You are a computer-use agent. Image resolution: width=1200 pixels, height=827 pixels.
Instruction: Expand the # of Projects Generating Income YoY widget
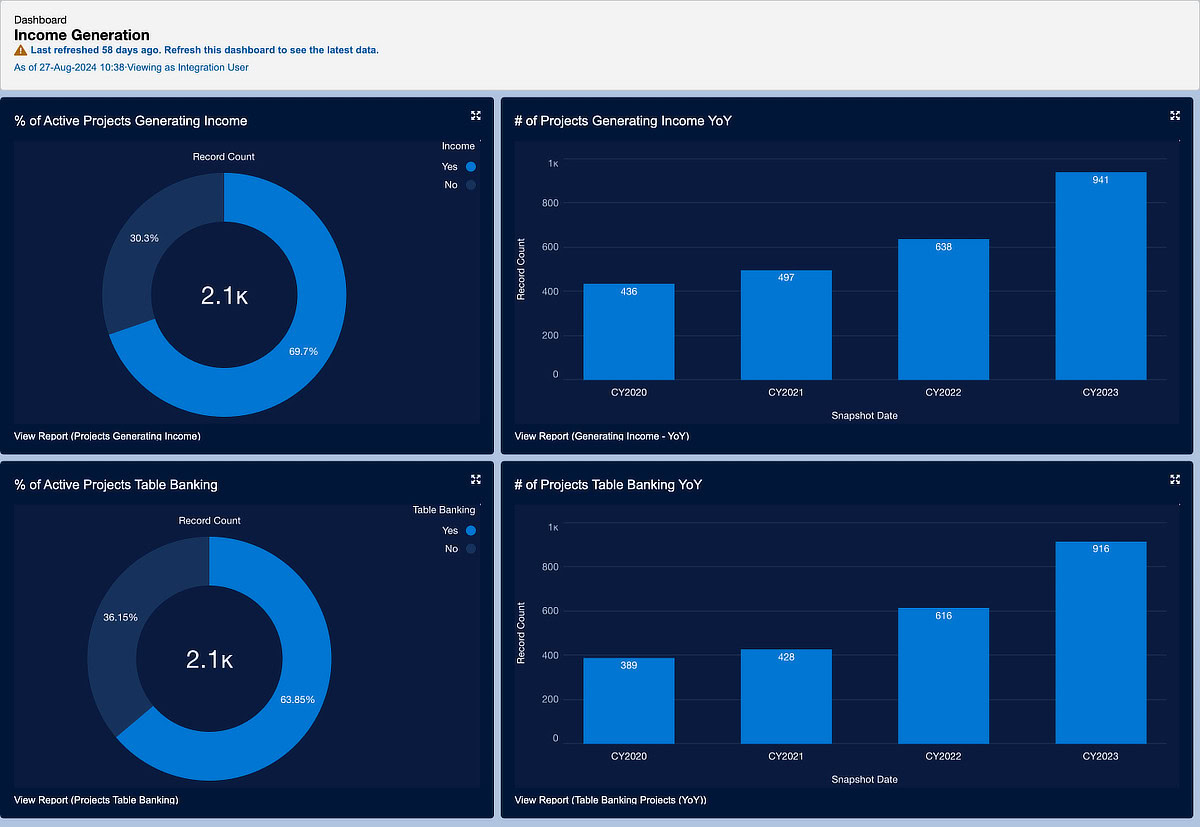pyautogui.click(x=1175, y=116)
